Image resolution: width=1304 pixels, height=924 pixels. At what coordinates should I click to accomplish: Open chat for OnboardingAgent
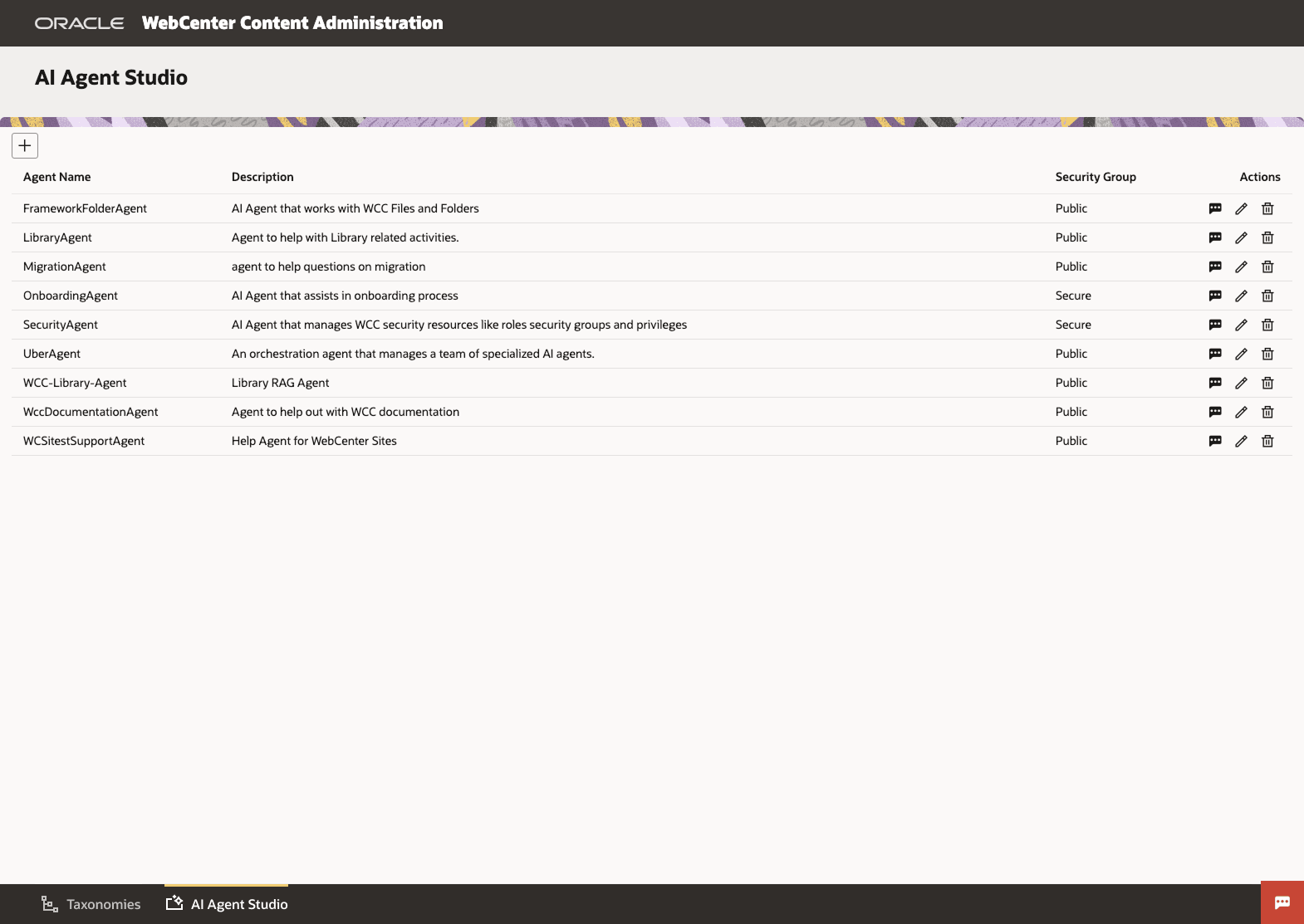(1215, 296)
